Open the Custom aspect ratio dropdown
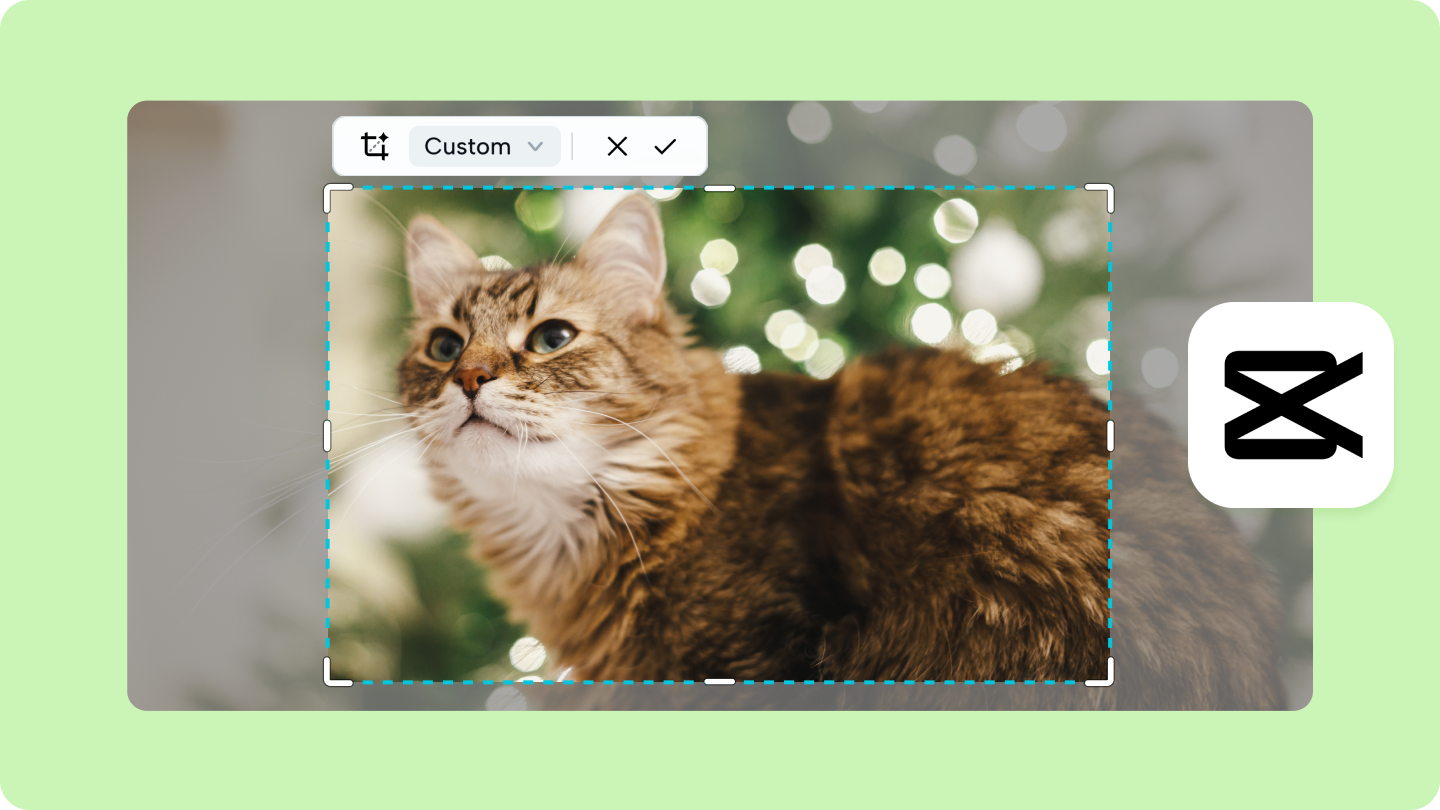This screenshot has height=810, width=1440. point(484,146)
